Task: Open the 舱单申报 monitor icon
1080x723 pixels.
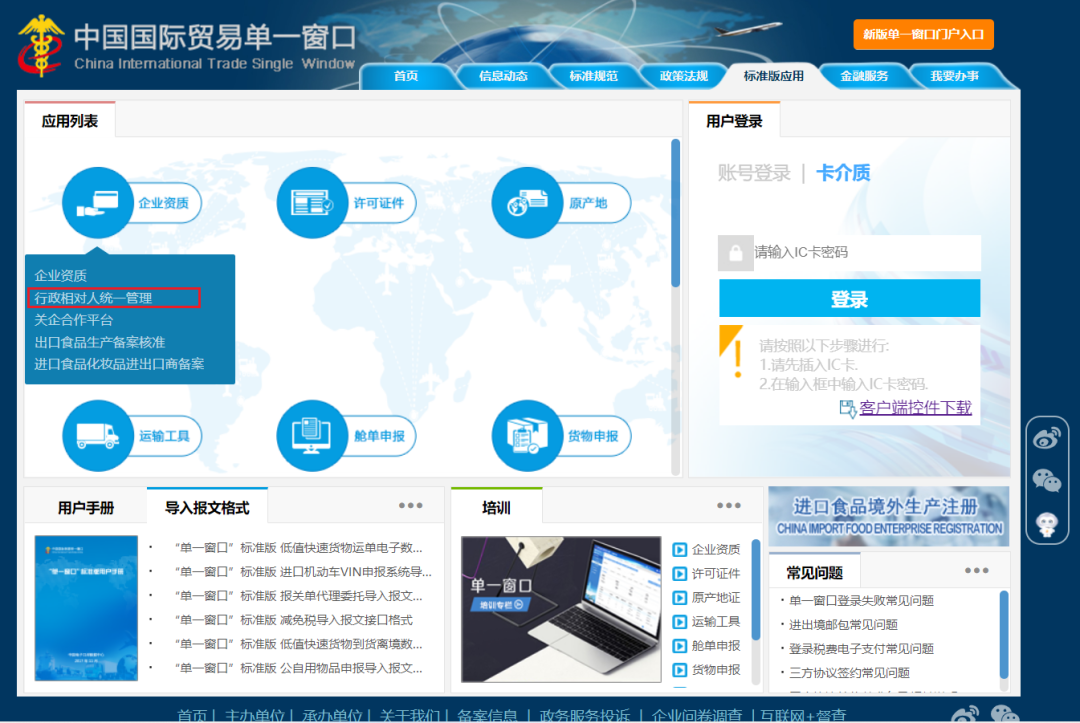Action: tap(311, 435)
